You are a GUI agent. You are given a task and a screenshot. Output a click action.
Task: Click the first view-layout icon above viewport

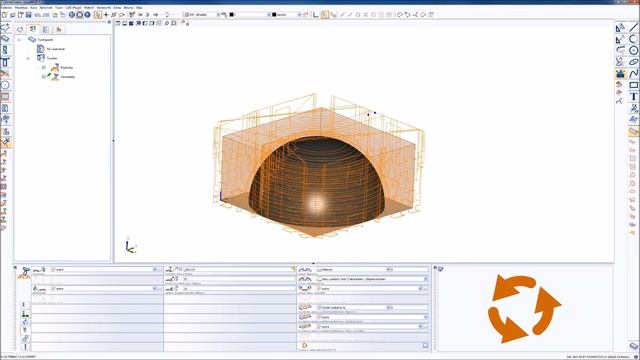pyautogui.click(x=118, y=23)
